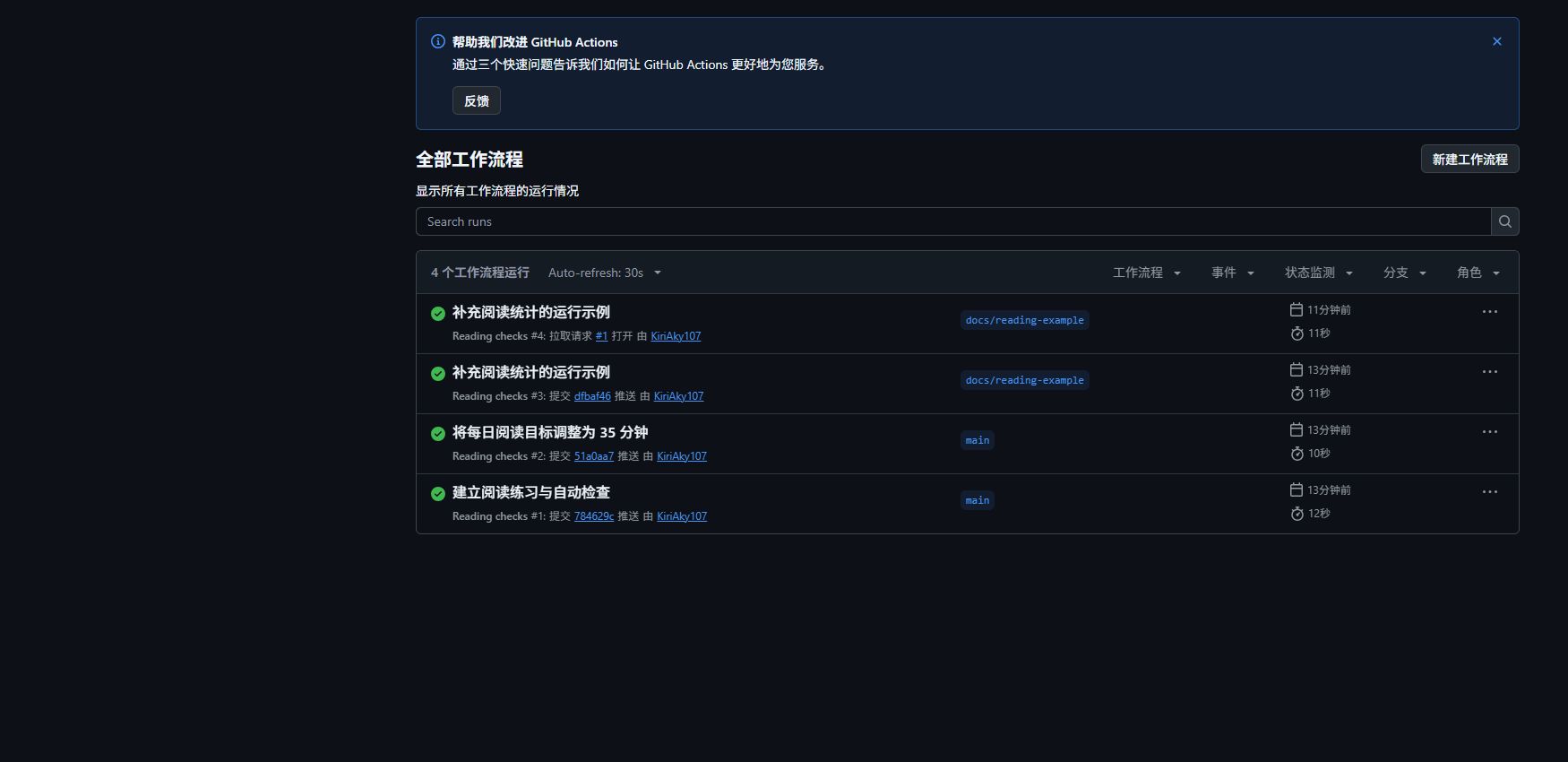Screen dimensions: 1568x762
Task: Click the 12秒 duration of run #1
Action: [x=1319, y=514]
